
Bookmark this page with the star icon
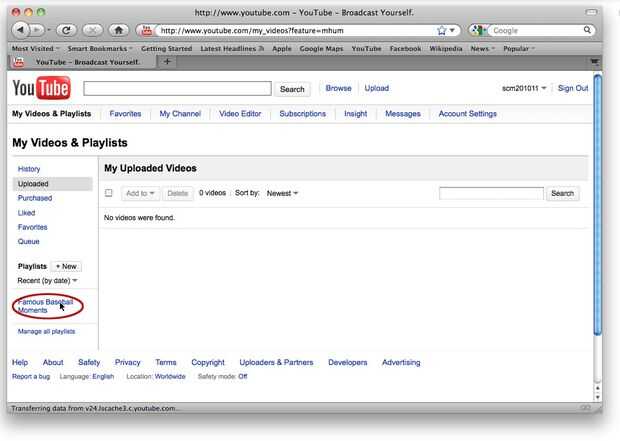[x=442, y=30]
